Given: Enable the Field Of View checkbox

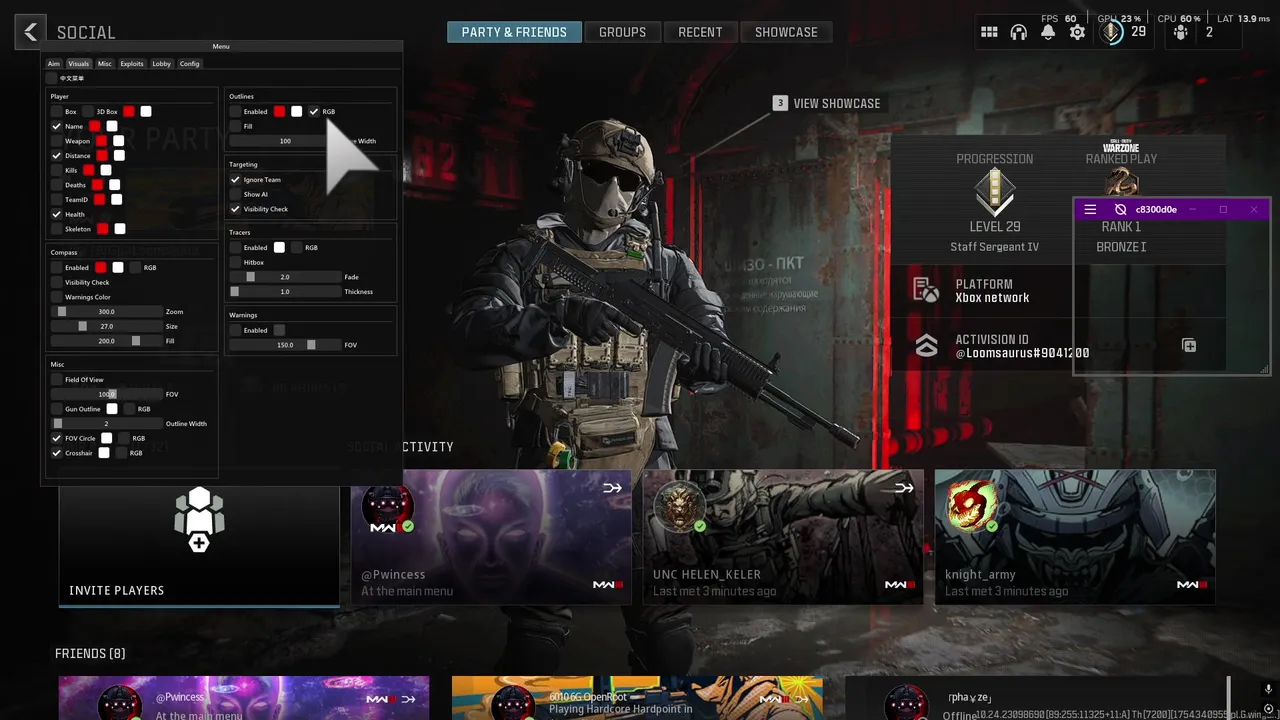Looking at the screenshot, I should click(57, 379).
